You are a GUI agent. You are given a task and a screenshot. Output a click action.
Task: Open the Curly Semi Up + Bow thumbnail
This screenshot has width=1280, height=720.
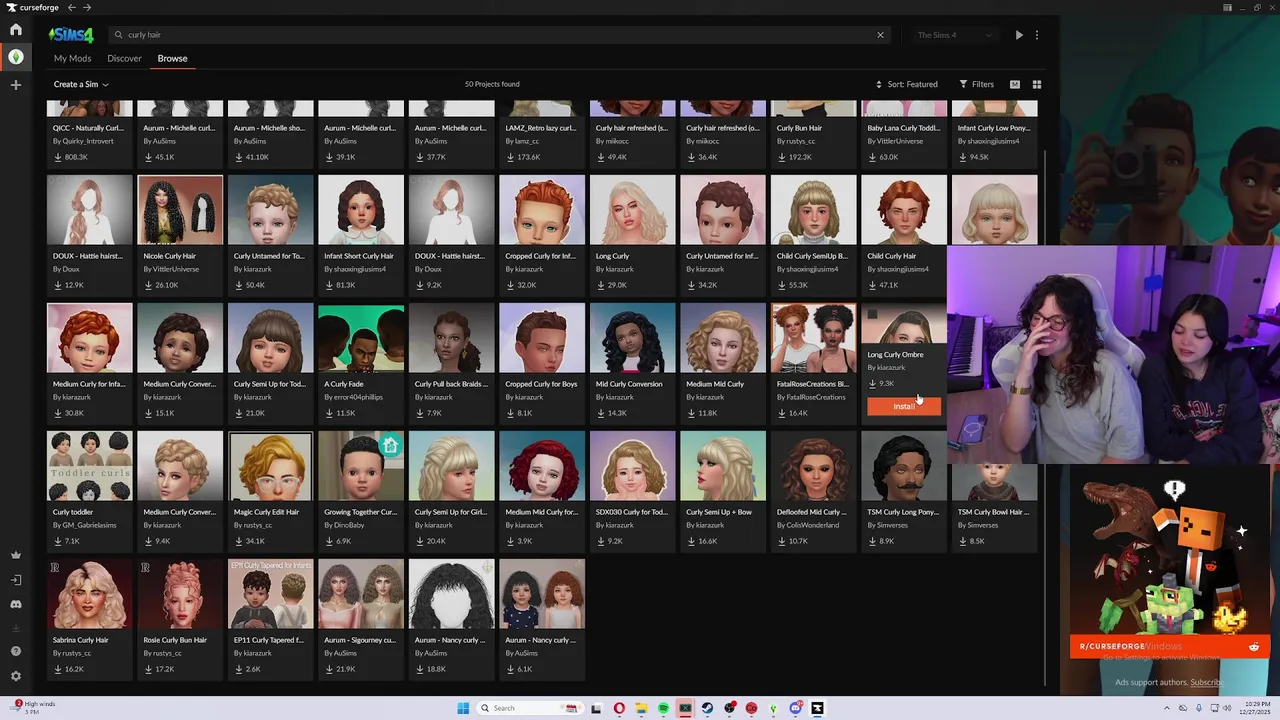click(723, 465)
